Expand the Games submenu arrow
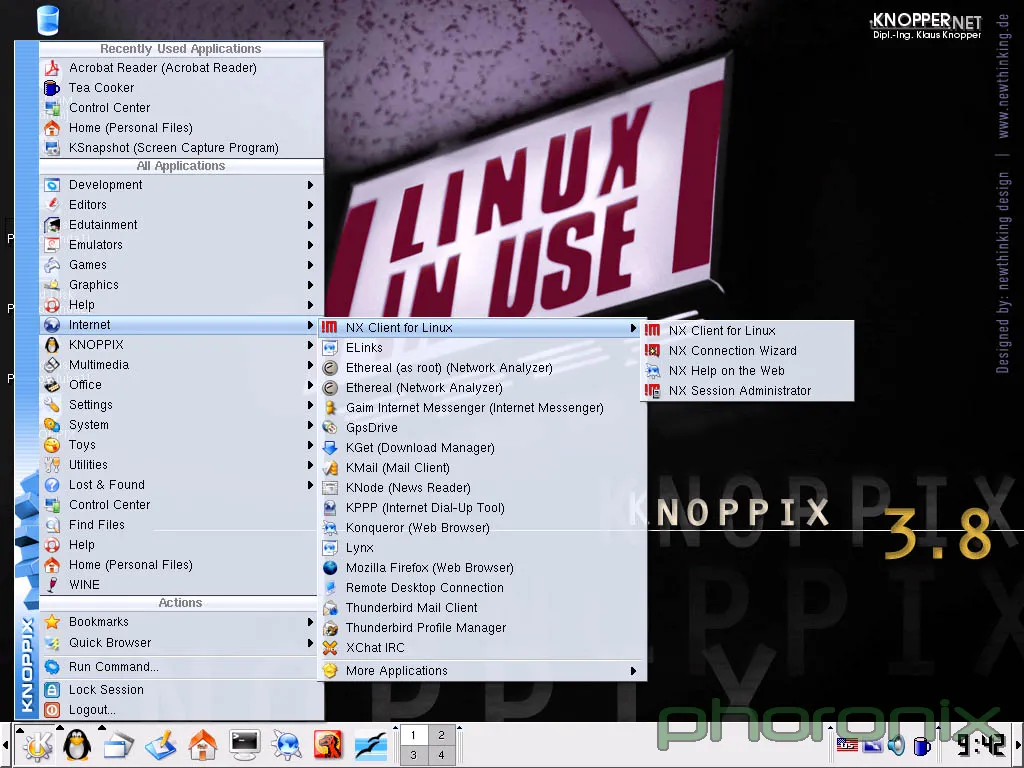This screenshot has height=768, width=1024. point(310,265)
